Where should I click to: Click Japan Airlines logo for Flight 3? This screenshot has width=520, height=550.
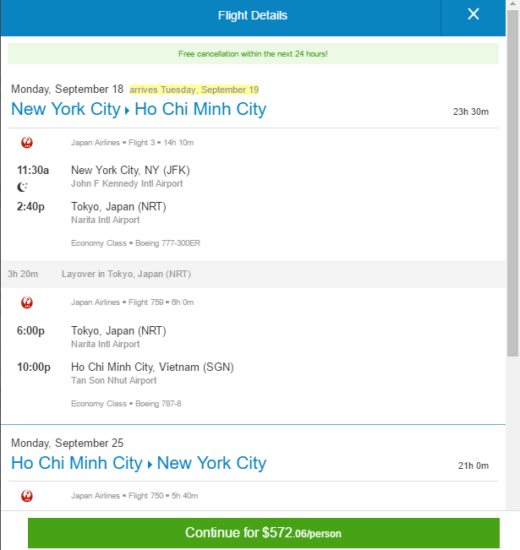pyautogui.click(x=27, y=142)
